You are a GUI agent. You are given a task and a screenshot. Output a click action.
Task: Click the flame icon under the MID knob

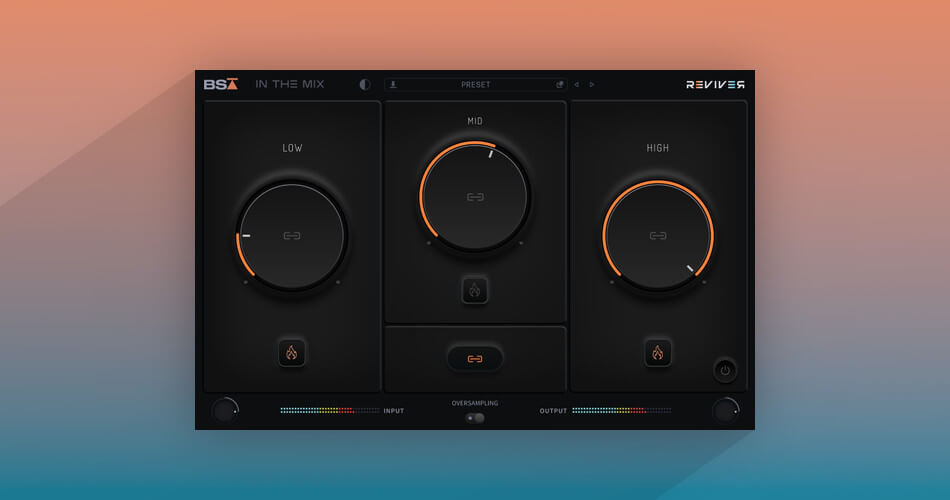(475, 290)
